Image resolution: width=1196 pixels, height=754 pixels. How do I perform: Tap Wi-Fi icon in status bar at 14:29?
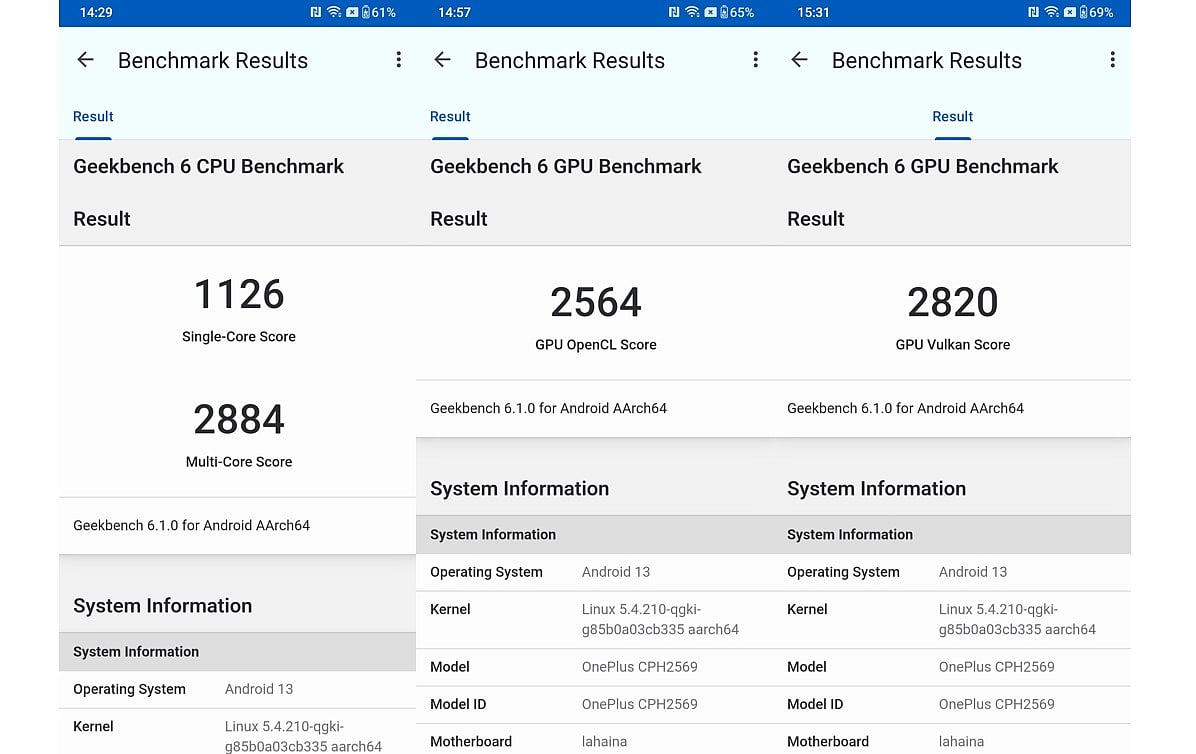point(333,12)
